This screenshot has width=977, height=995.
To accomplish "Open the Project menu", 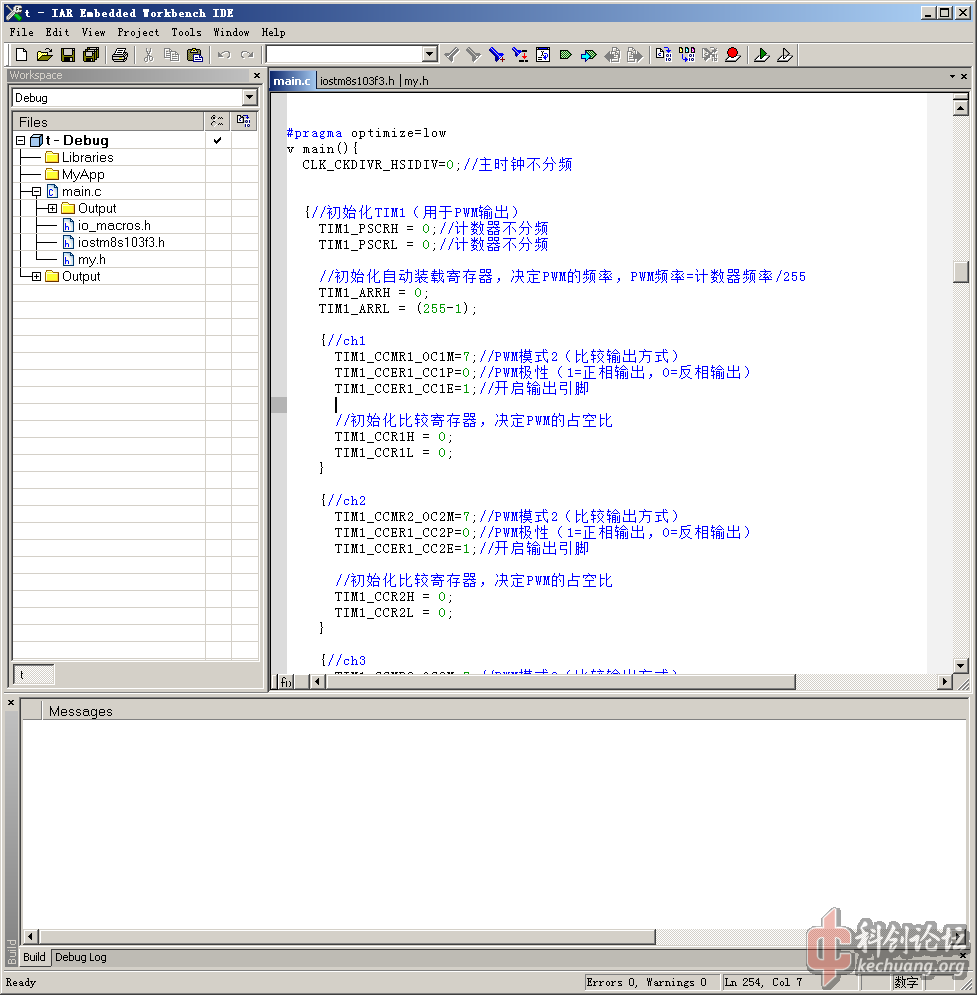I will (x=138, y=32).
